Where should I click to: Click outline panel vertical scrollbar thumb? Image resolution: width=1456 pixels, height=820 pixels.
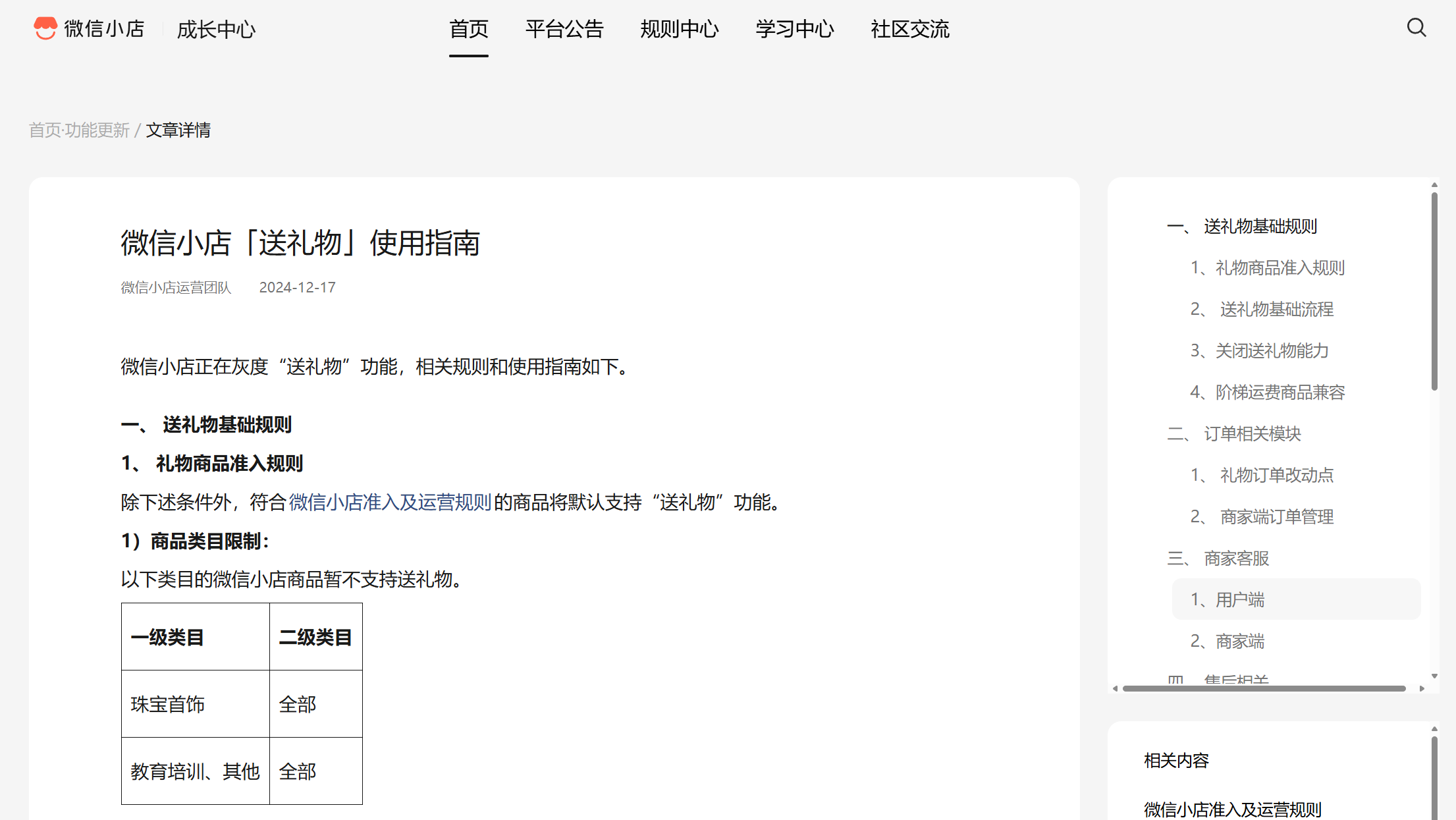(1434, 291)
